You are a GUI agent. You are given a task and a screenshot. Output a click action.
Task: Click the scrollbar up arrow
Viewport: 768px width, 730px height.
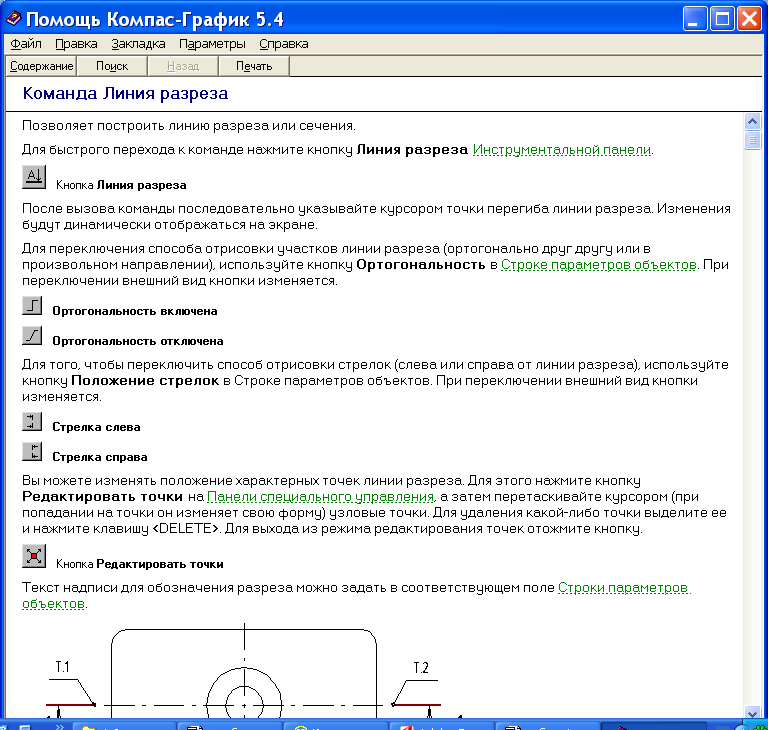(x=752, y=121)
